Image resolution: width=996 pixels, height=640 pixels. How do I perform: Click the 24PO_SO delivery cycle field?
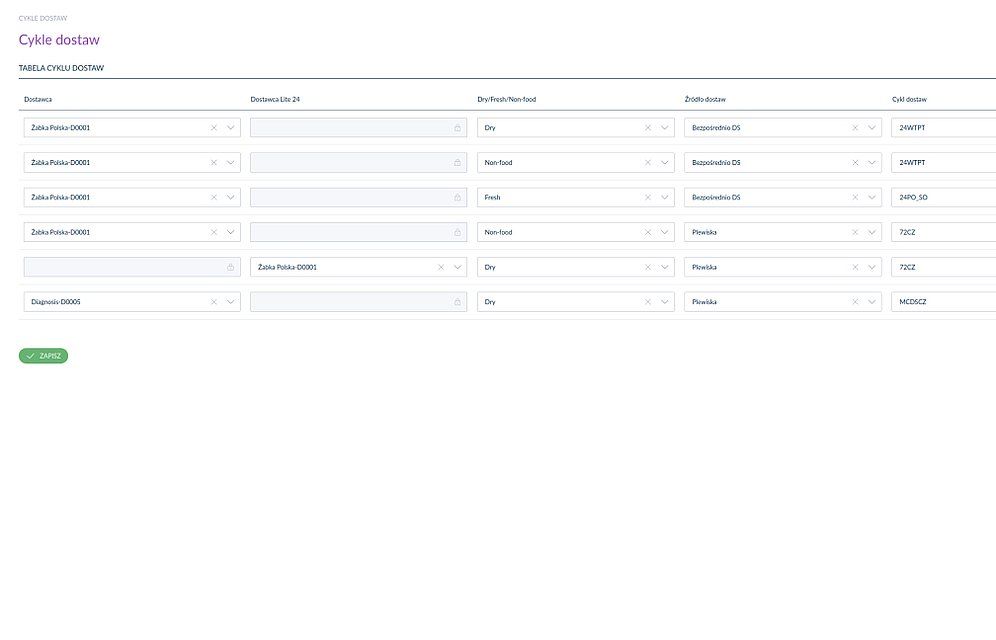coord(940,197)
